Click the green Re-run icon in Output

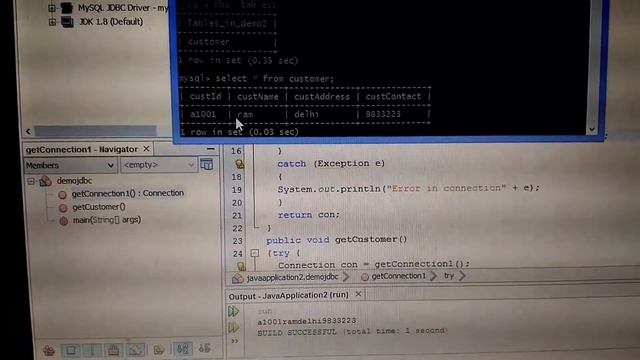click(233, 311)
